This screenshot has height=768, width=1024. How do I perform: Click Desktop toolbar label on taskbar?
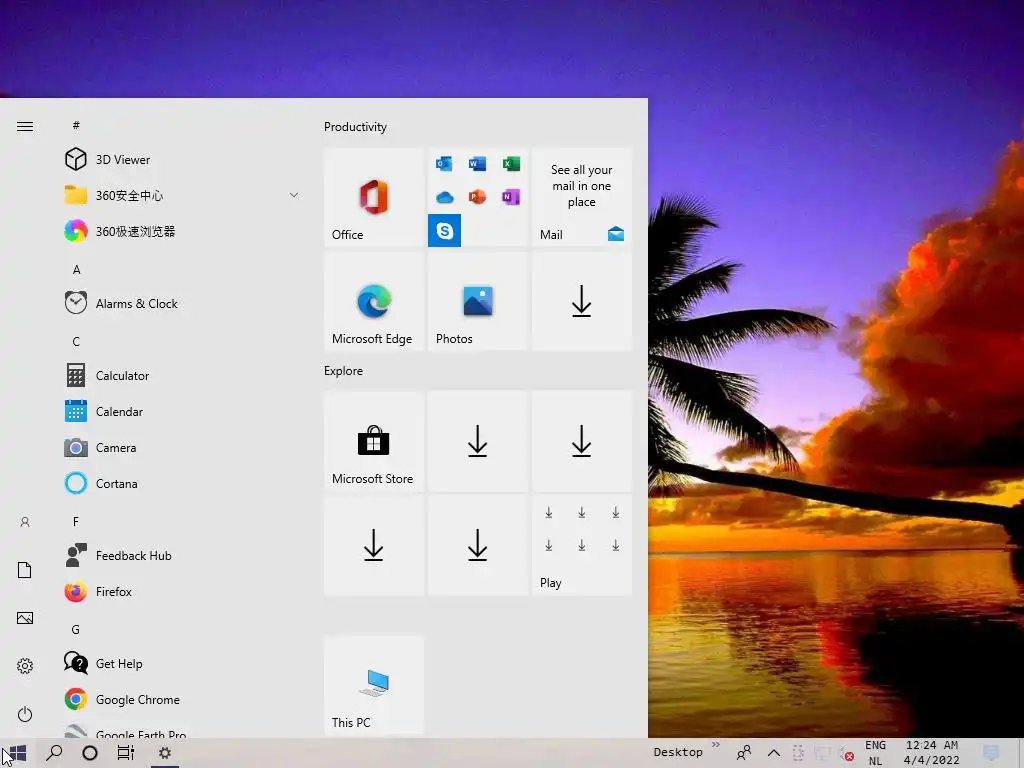pos(678,752)
